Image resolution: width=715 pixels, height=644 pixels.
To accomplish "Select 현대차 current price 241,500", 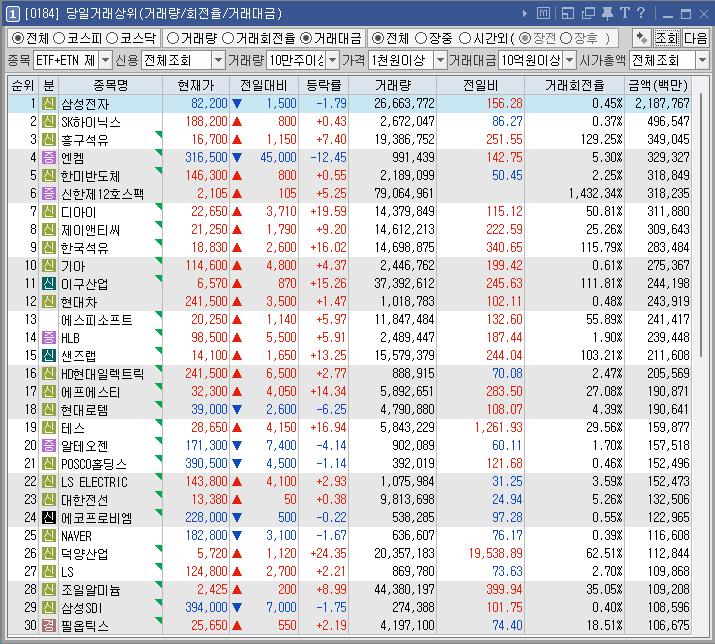I will tap(206, 301).
